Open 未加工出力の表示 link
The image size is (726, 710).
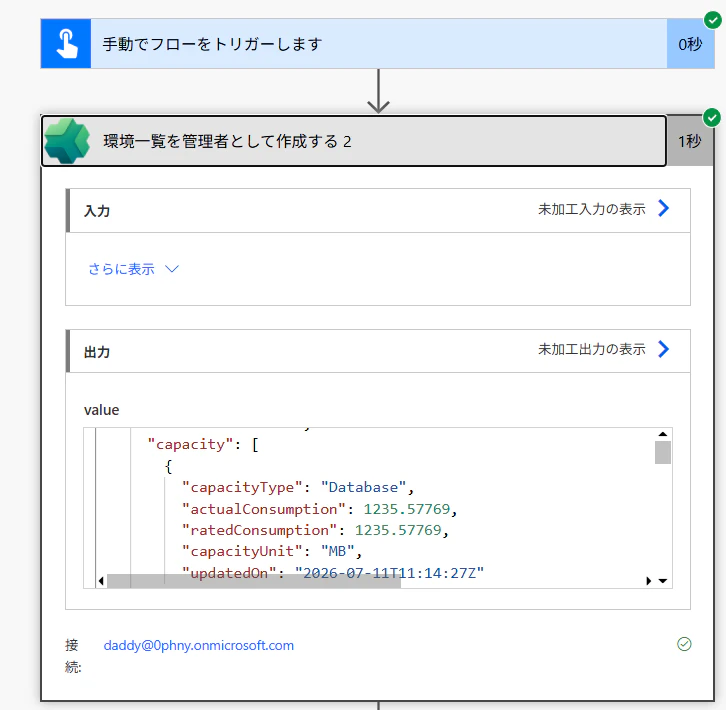(x=591, y=349)
